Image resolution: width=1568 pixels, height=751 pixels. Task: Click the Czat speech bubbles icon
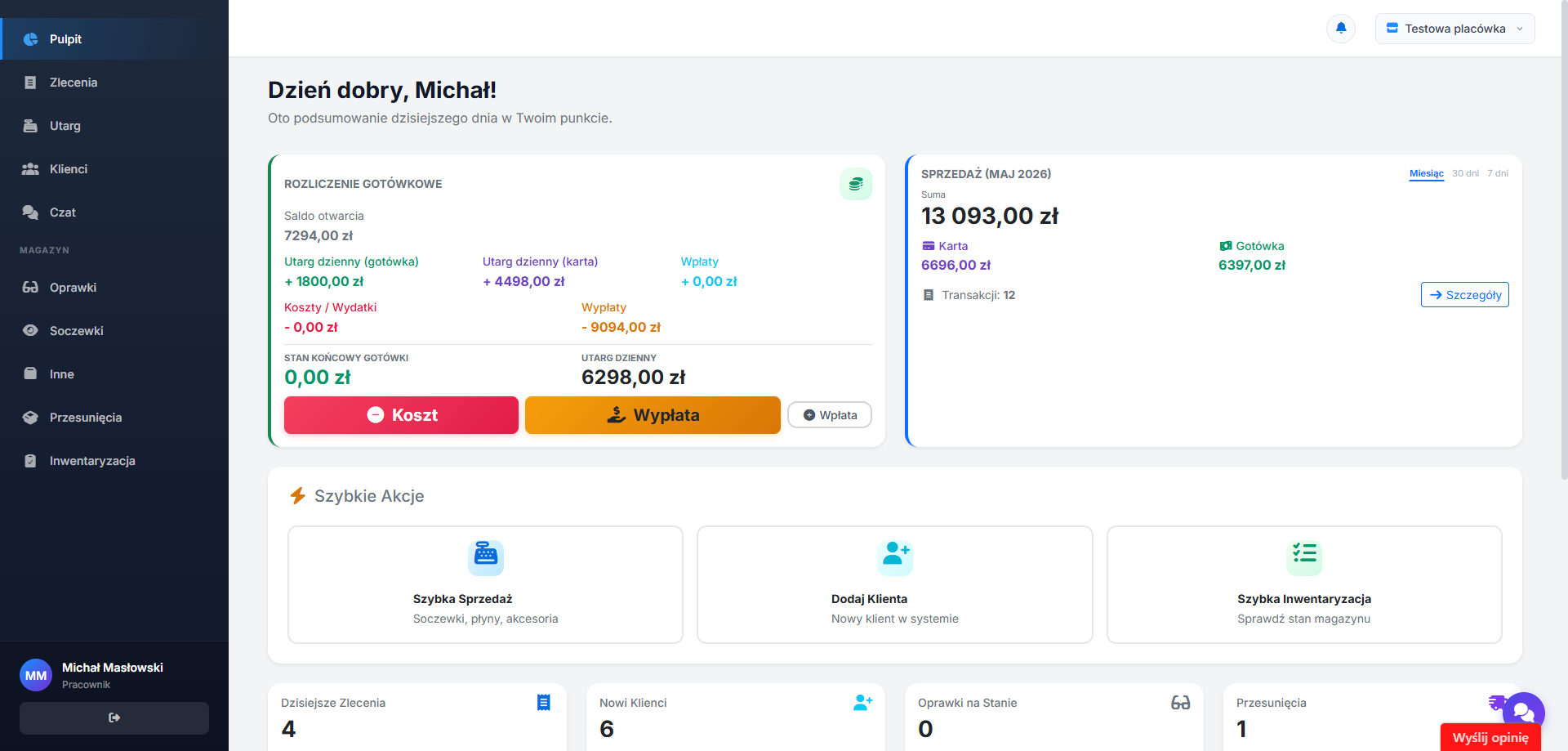[x=30, y=212]
